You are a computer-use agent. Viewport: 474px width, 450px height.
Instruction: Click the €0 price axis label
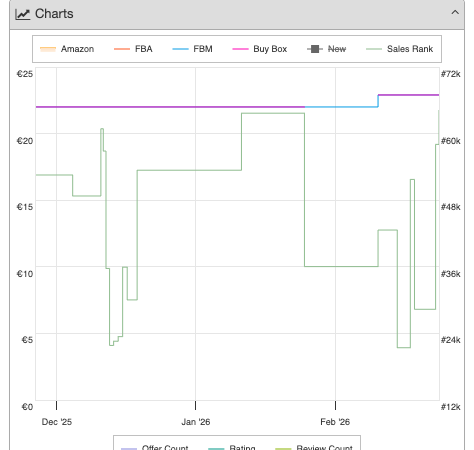pyautogui.click(x=27, y=407)
